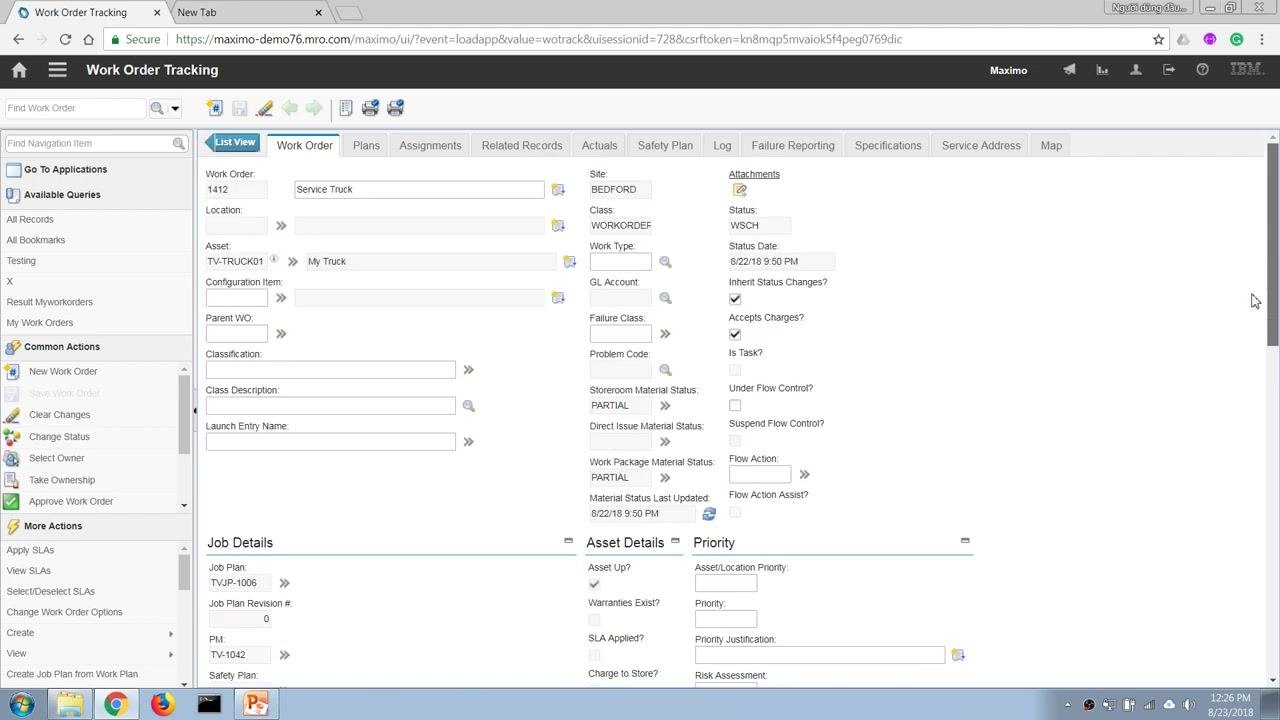Click the bulletins megaphone icon in header
The width and height of the screenshot is (1280, 720).
[x=1069, y=70]
